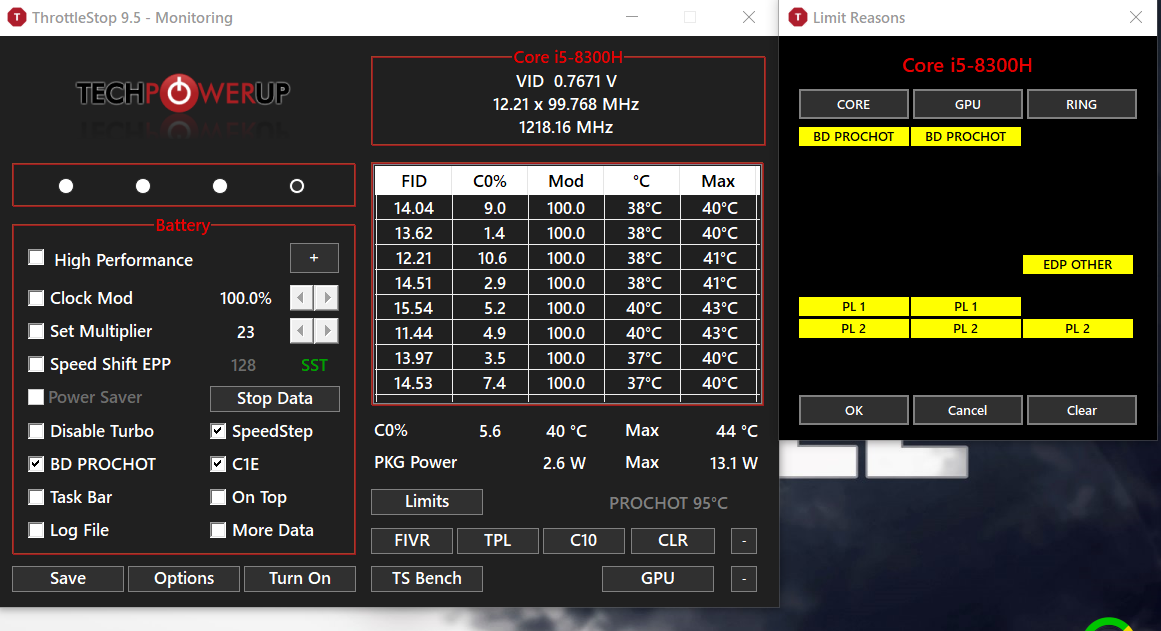Click the Mod column header
This screenshot has height=631, width=1161.
point(566,181)
